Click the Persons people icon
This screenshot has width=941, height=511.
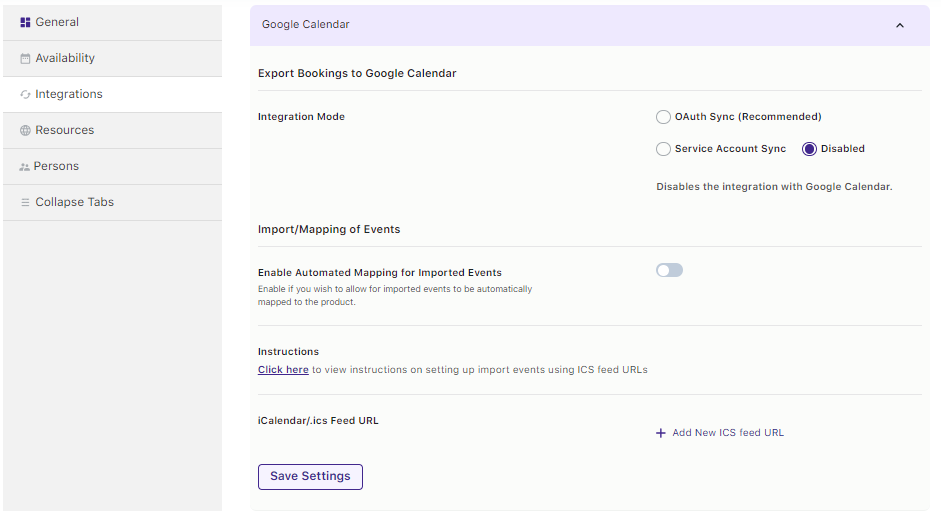coord(25,167)
